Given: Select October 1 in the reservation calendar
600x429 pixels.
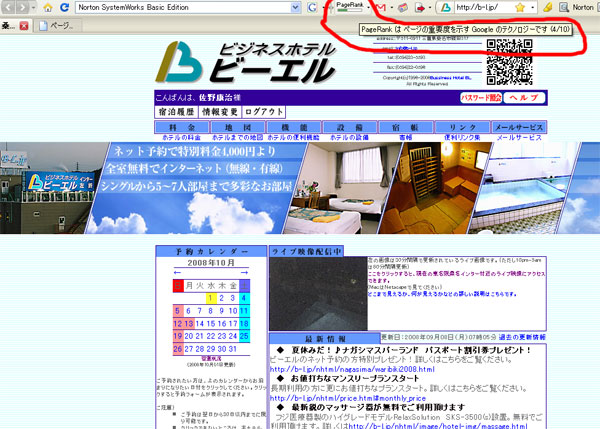Looking at the screenshot, I should click(210, 298).
